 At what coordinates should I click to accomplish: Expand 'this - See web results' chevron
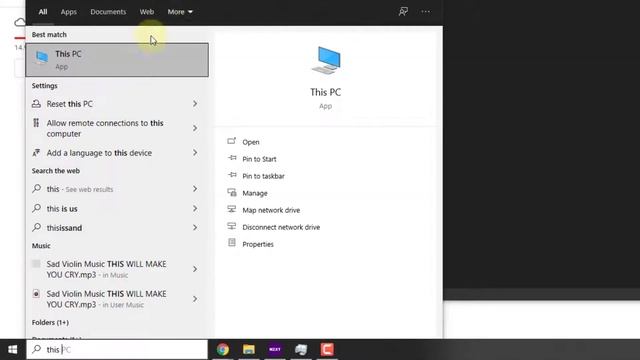coord(195,189)
